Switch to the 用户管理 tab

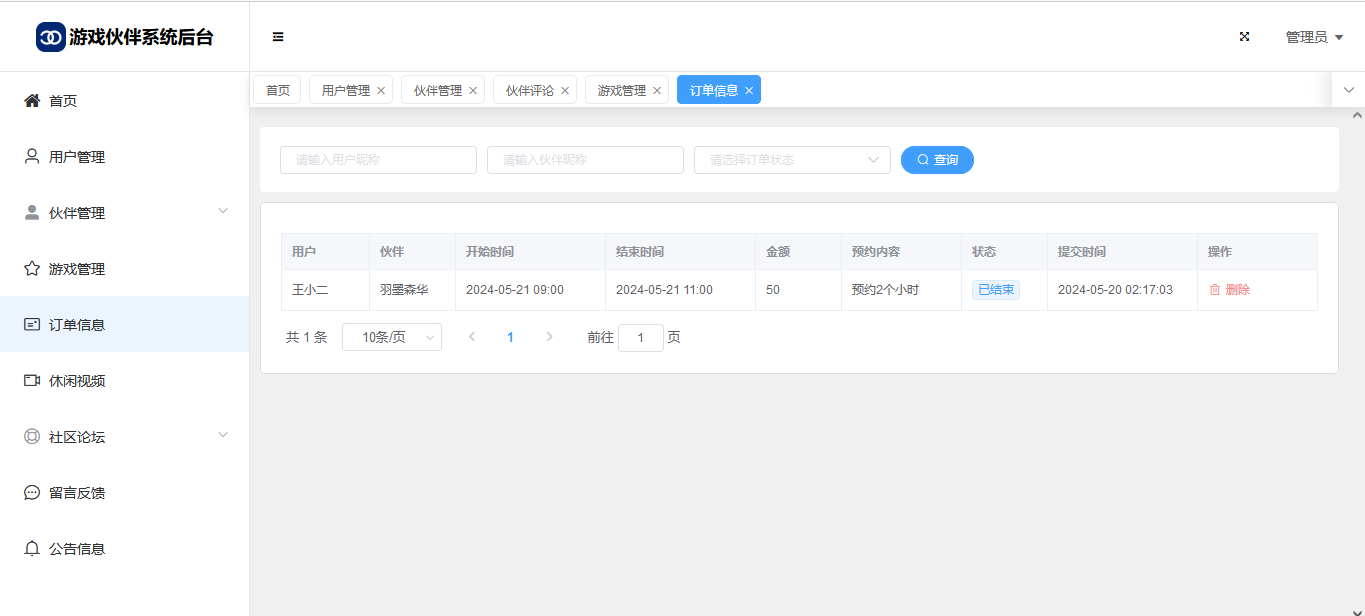click(x=345, y=90)
